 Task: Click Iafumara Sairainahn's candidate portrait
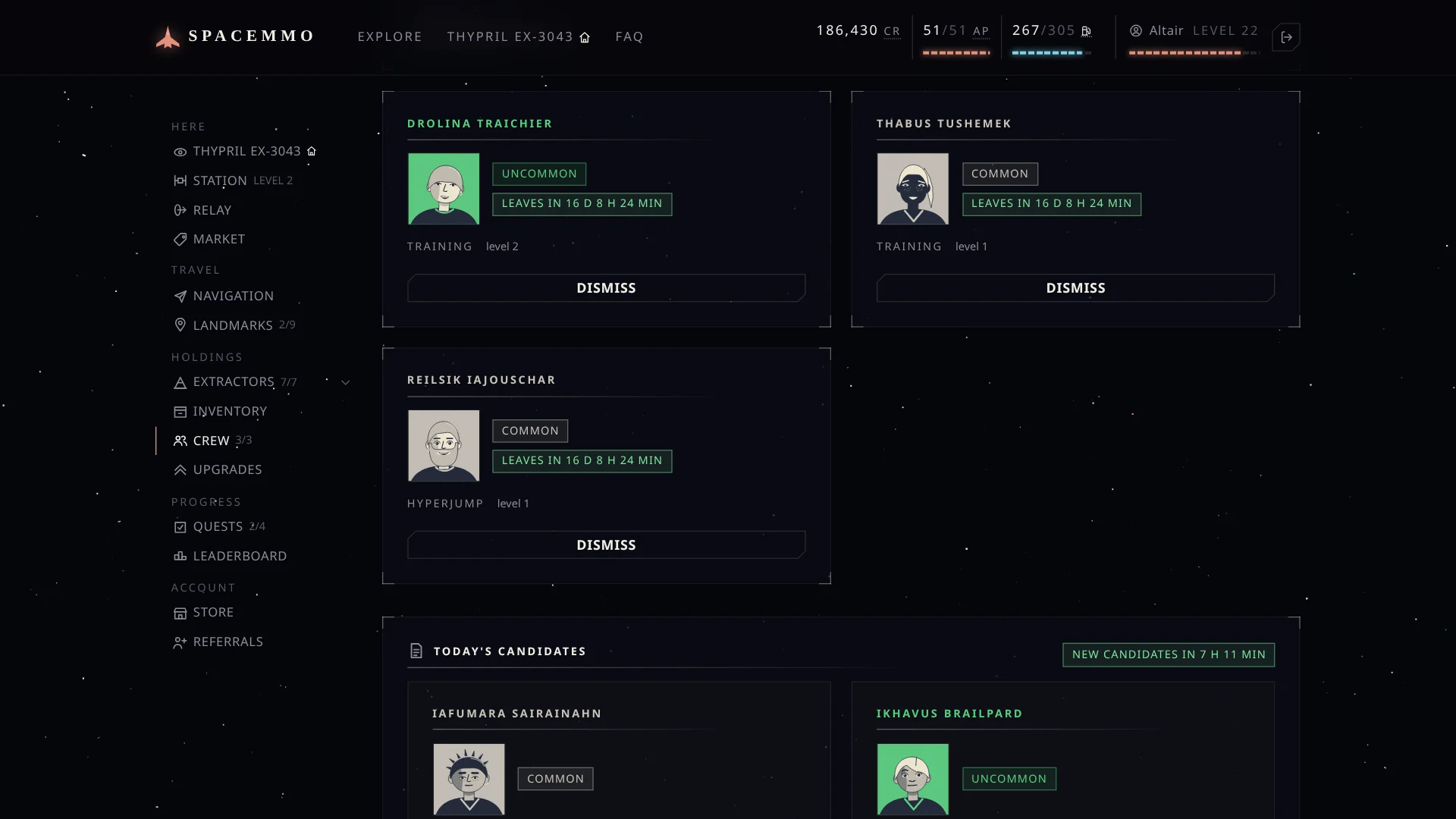(x=469, y=779)
